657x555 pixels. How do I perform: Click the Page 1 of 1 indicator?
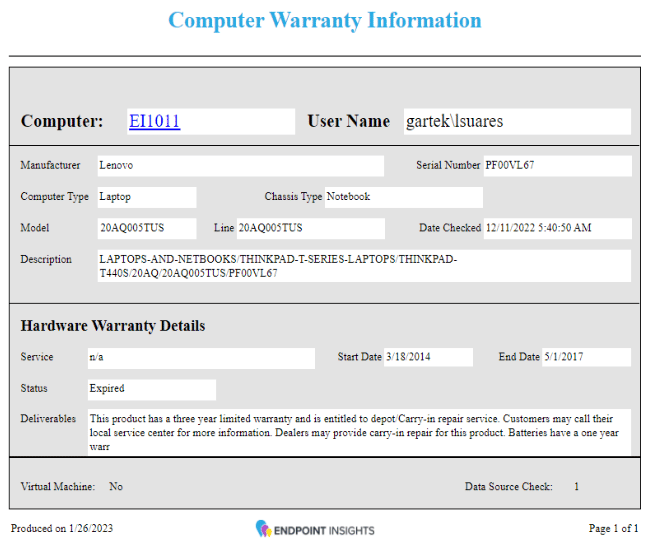coord(613,529)
